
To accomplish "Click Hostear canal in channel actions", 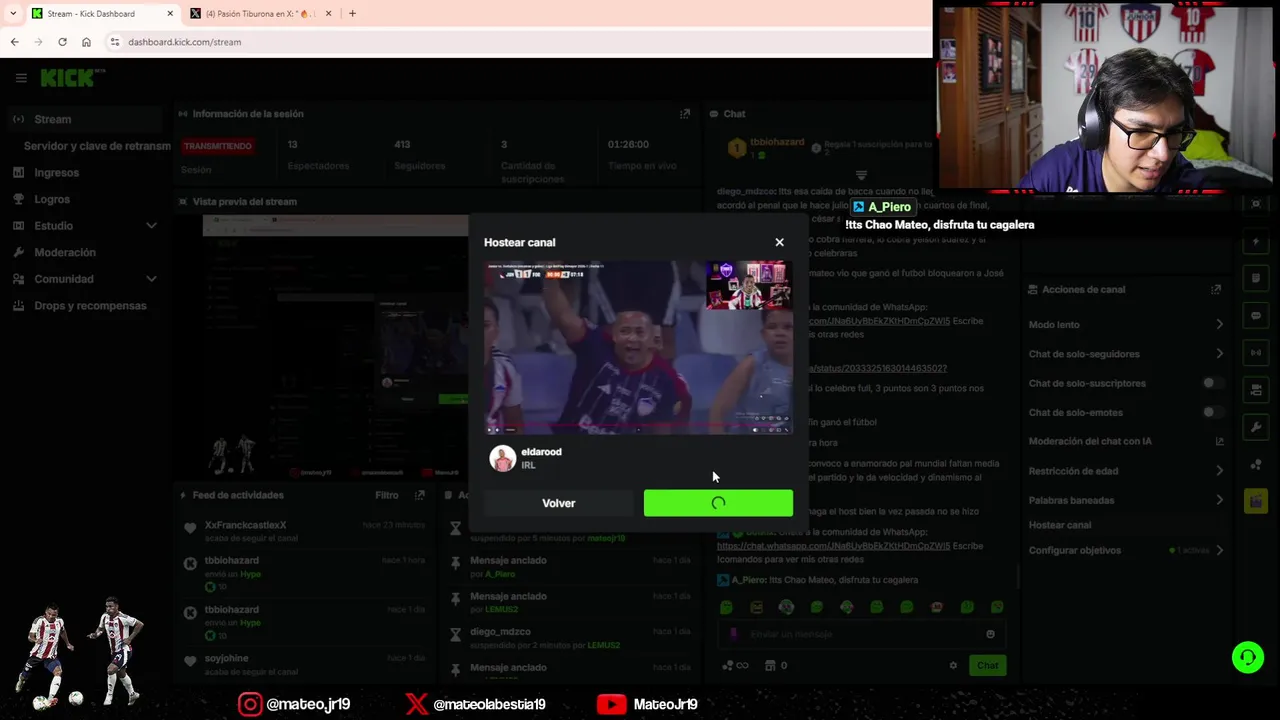I will coord(1060,525).
